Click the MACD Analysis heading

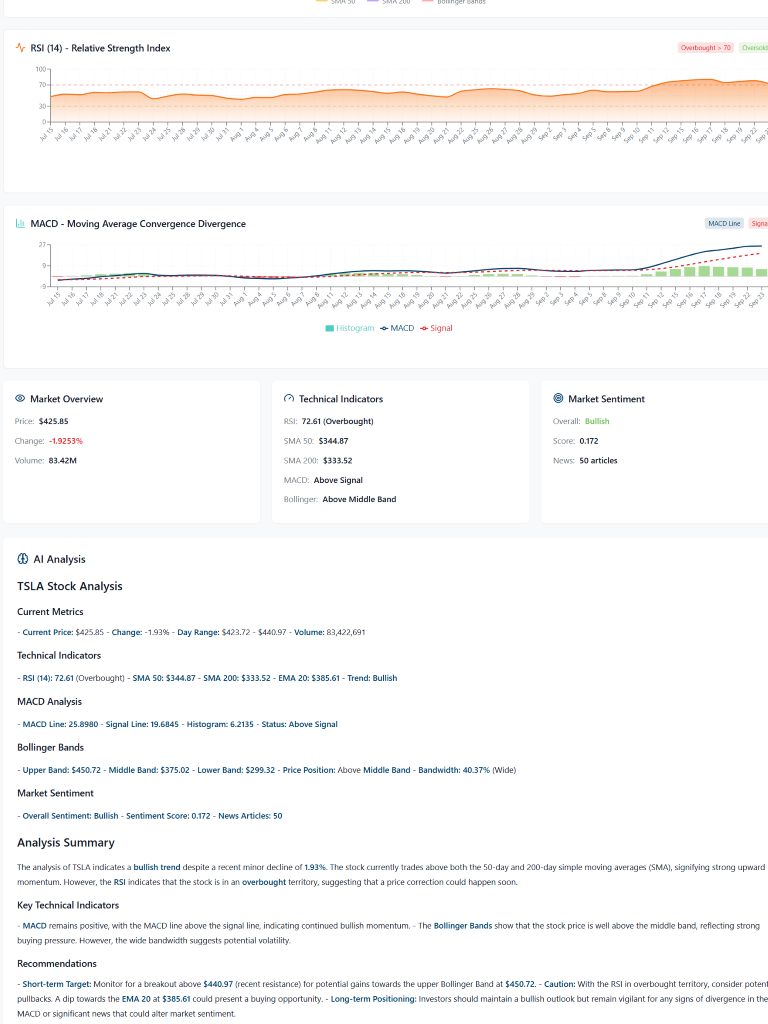coord(50,701)
